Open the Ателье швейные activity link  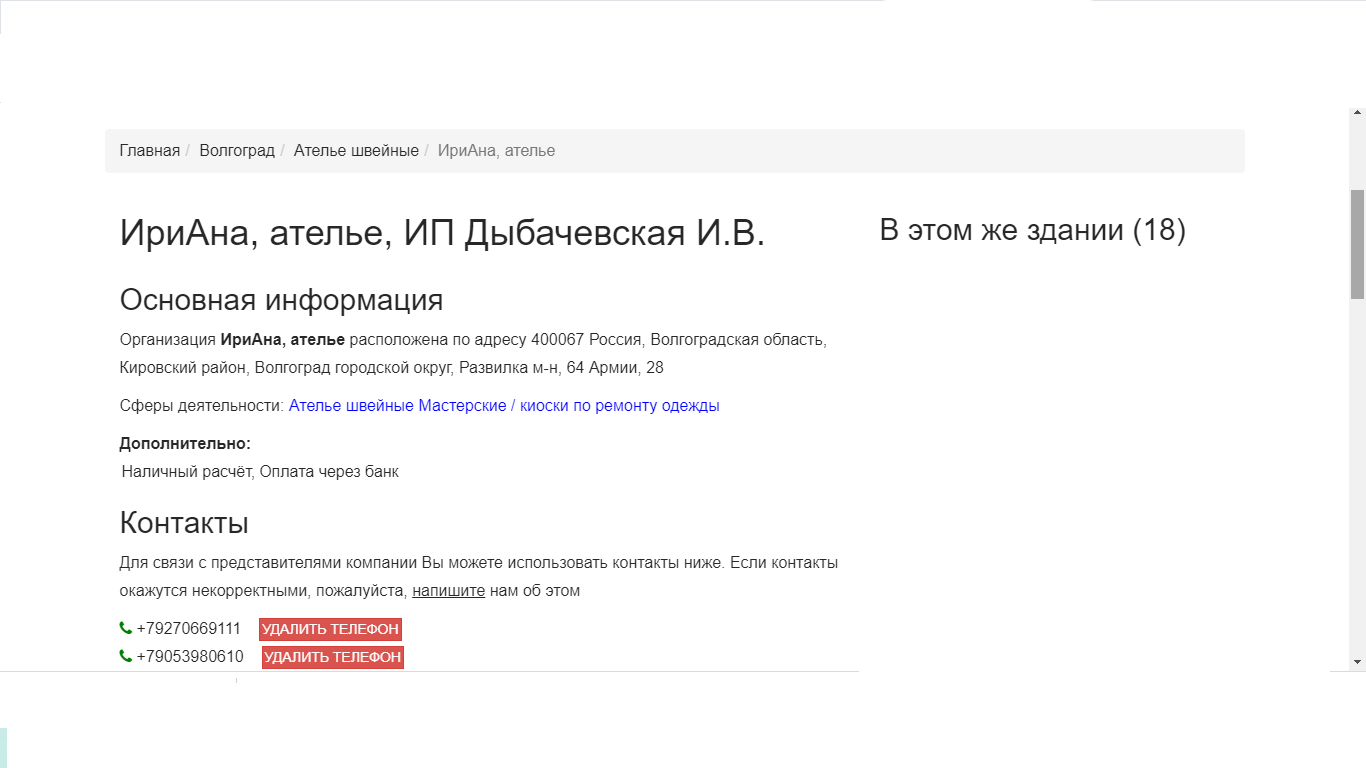click(x=351, y=406)
